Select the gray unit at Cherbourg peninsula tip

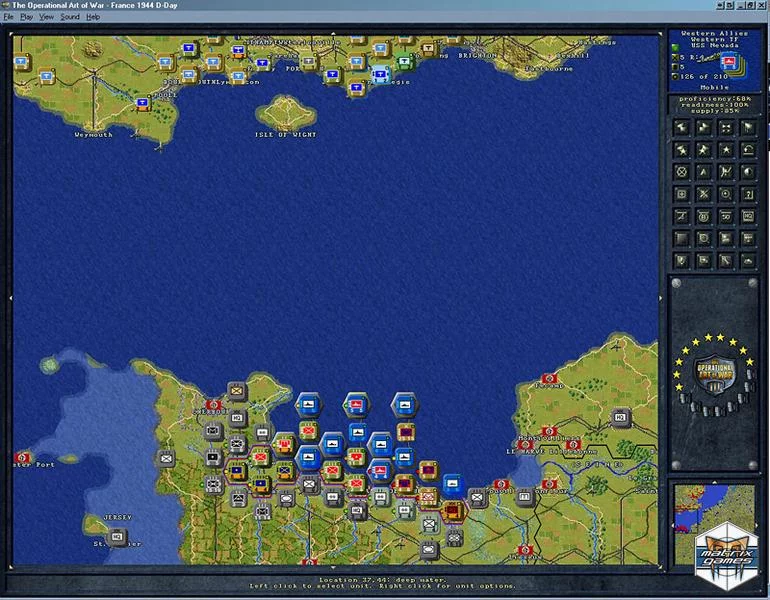tap(237, 391)
